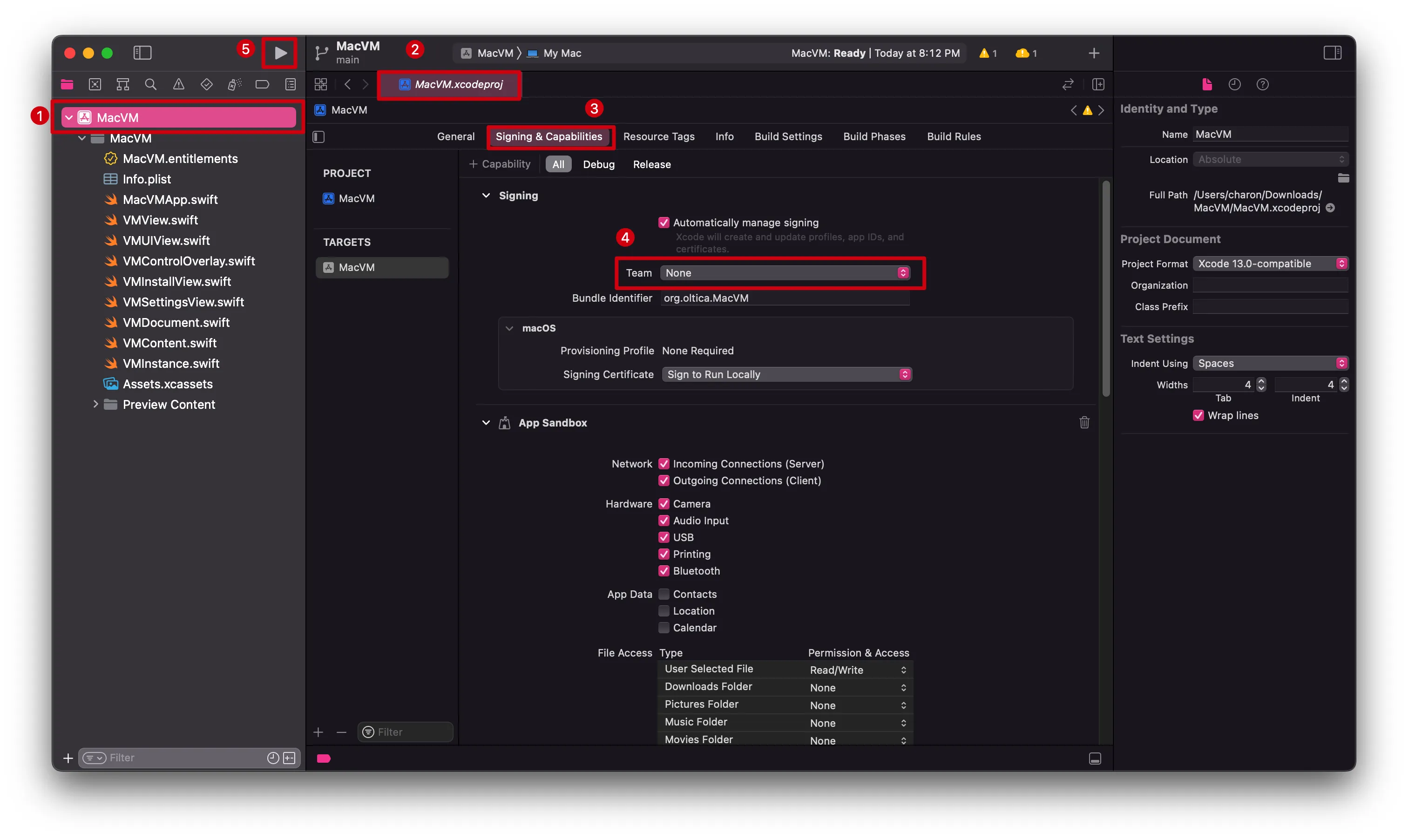Enable the Contacts app data checkbox
1408x840 pixels.
[x=664, y=594]
